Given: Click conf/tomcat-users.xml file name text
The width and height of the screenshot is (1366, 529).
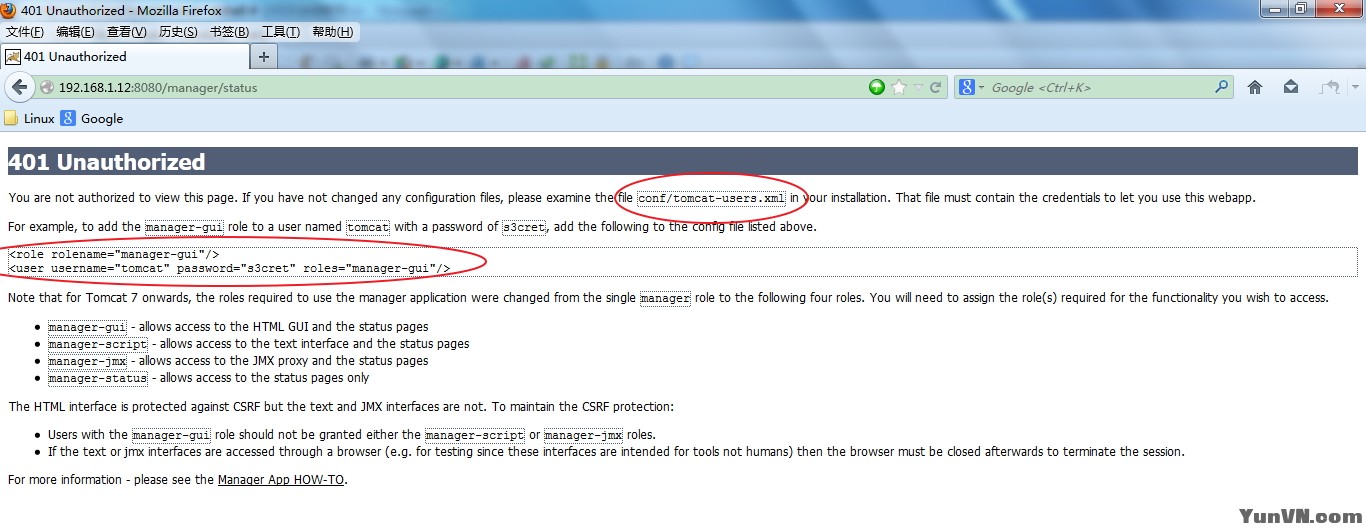Looking at the screenshot, I should point(712,198).
